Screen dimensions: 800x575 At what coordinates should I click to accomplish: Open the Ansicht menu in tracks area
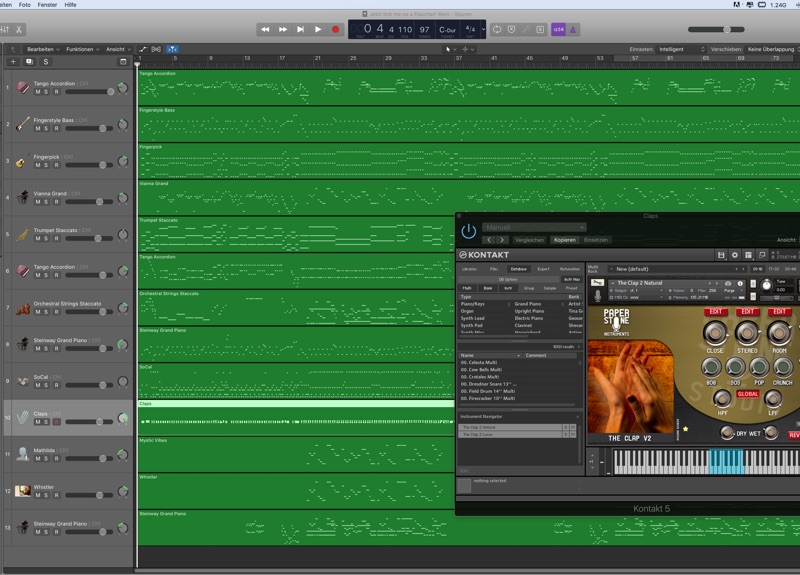coord(118,49)
